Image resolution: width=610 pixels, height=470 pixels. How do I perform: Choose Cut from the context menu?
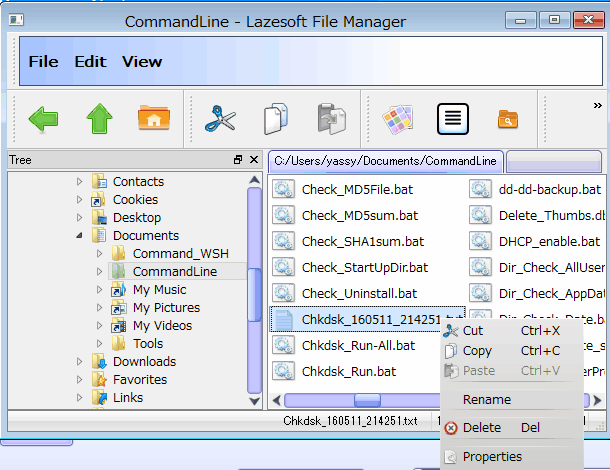click(511, 331)
